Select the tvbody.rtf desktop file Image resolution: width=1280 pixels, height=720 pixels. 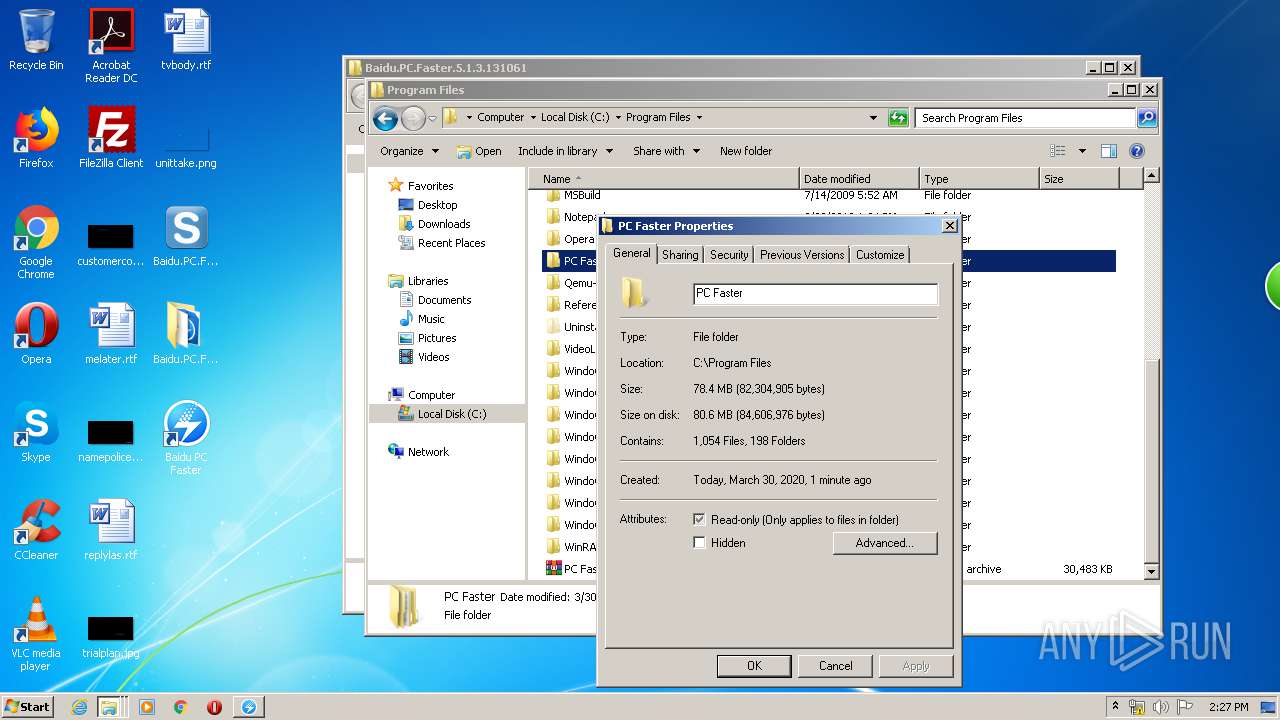(186, 40)
